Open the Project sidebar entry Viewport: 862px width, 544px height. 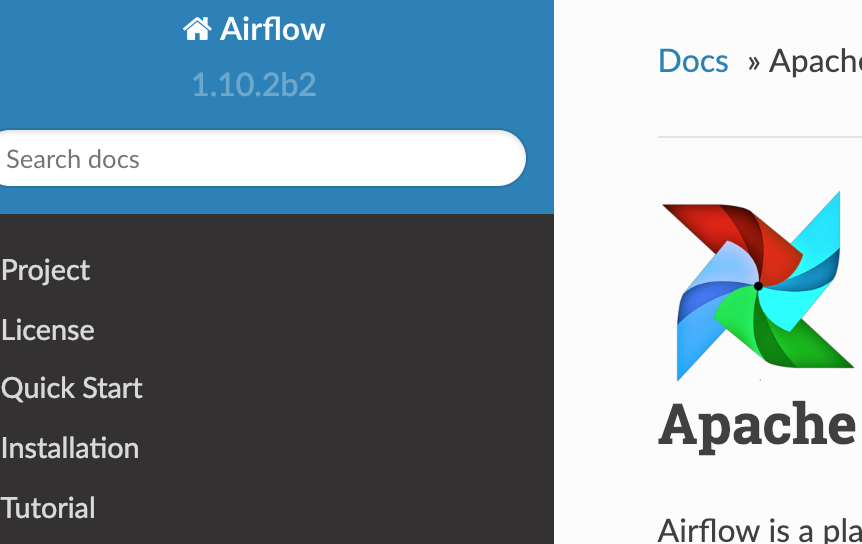(x=46, y=270)
